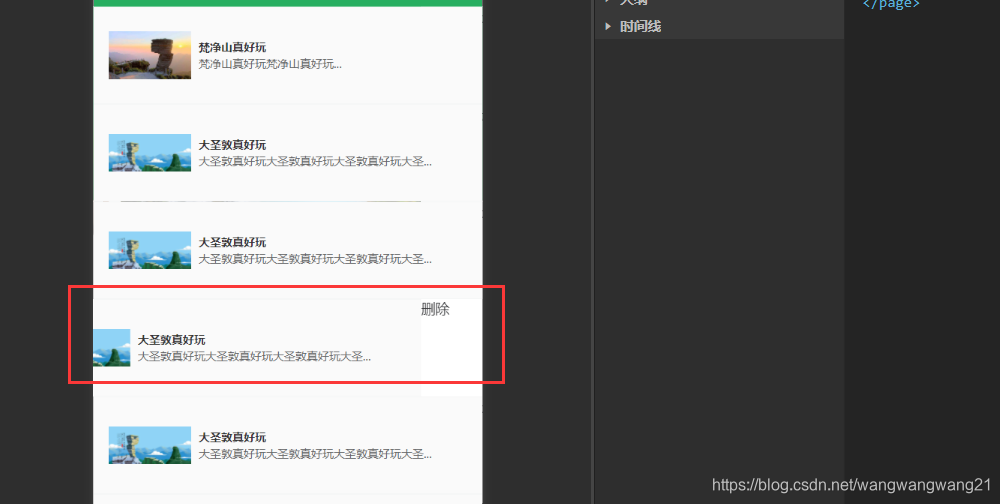Select the 梵净山真好玩 bold title

[232, 47]
